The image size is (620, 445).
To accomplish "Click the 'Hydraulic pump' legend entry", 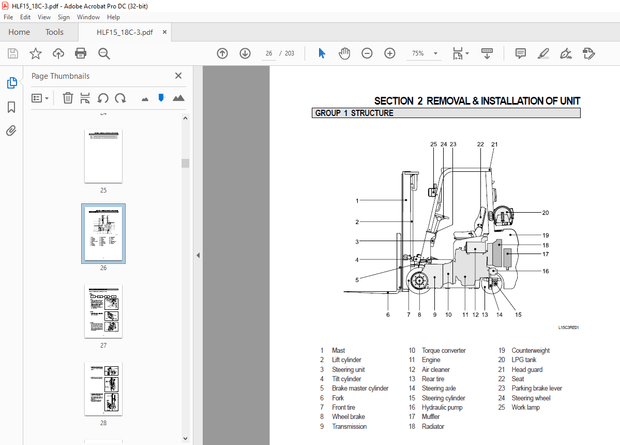I will click(x=442, y=407).
